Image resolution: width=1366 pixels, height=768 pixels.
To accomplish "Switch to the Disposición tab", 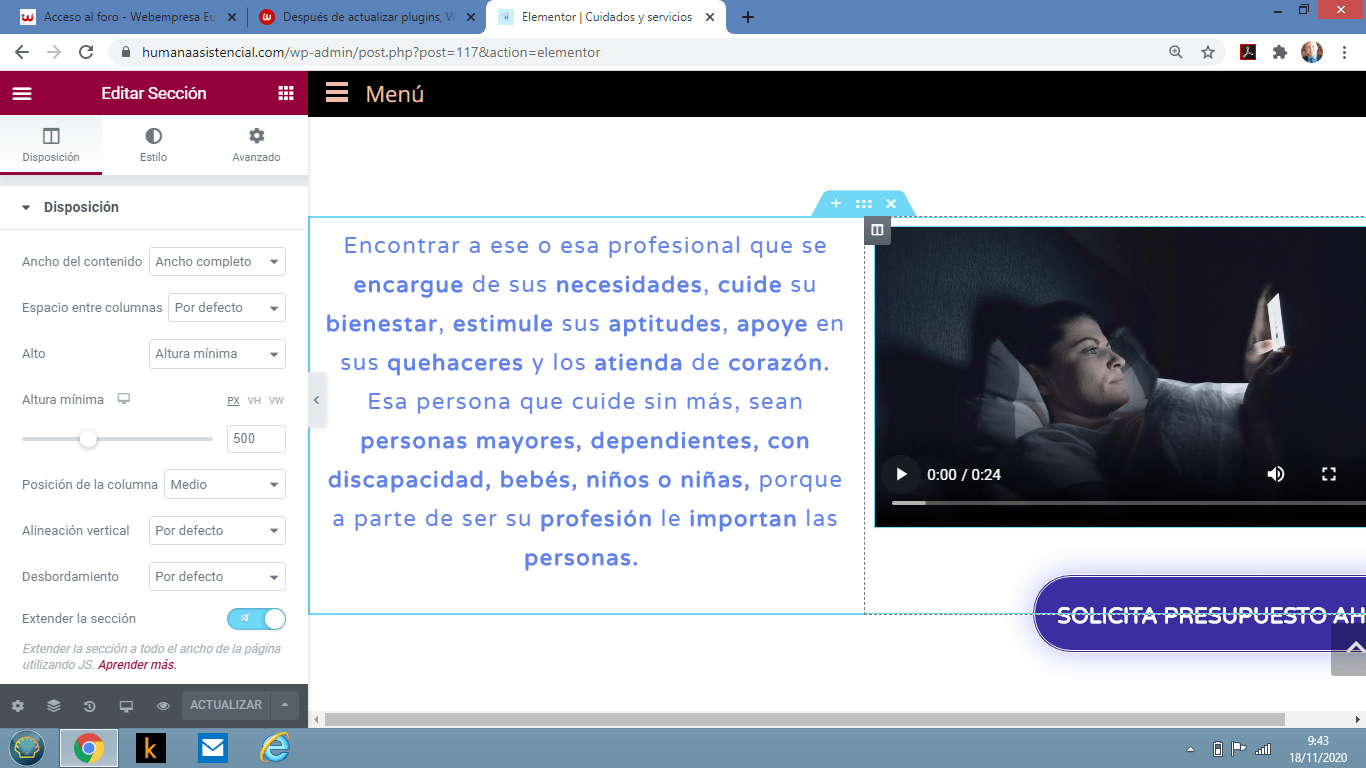I will (51, 145).
